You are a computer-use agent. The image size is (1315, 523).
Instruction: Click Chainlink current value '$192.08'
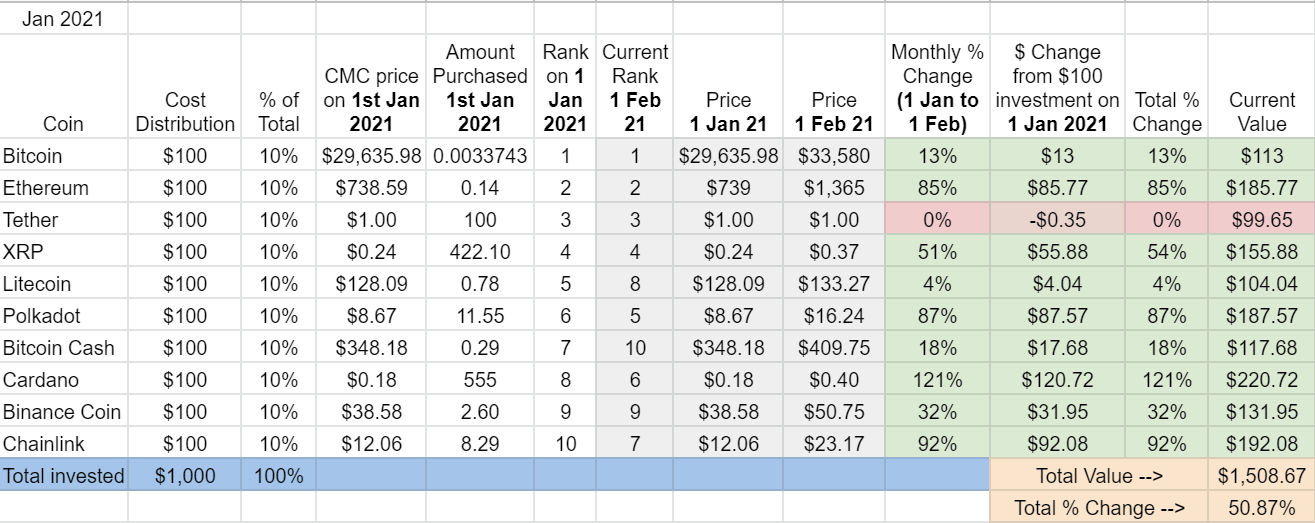[1261, 443]
